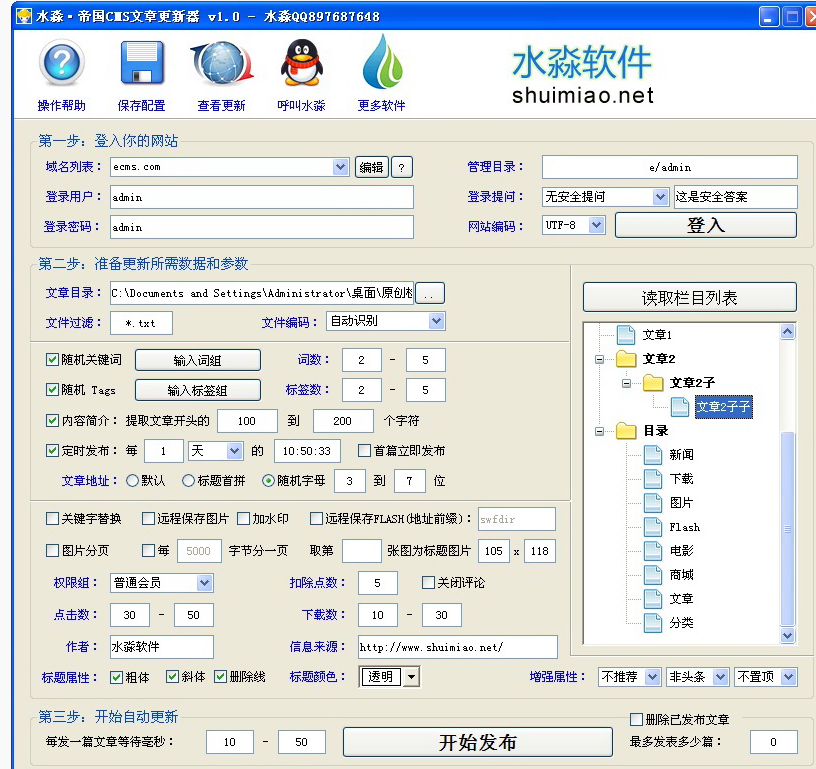The image size is (816, 769).
Task: Click the 电影 page icon
Action: (x=653, y=550)
